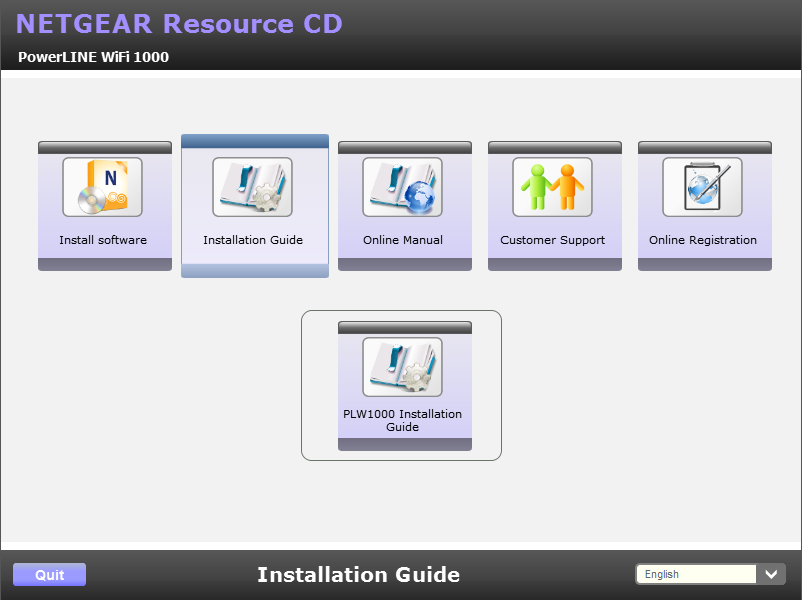Click the English language selection field
This screenshot has height=600, width=802.
[x=696, y=574]
